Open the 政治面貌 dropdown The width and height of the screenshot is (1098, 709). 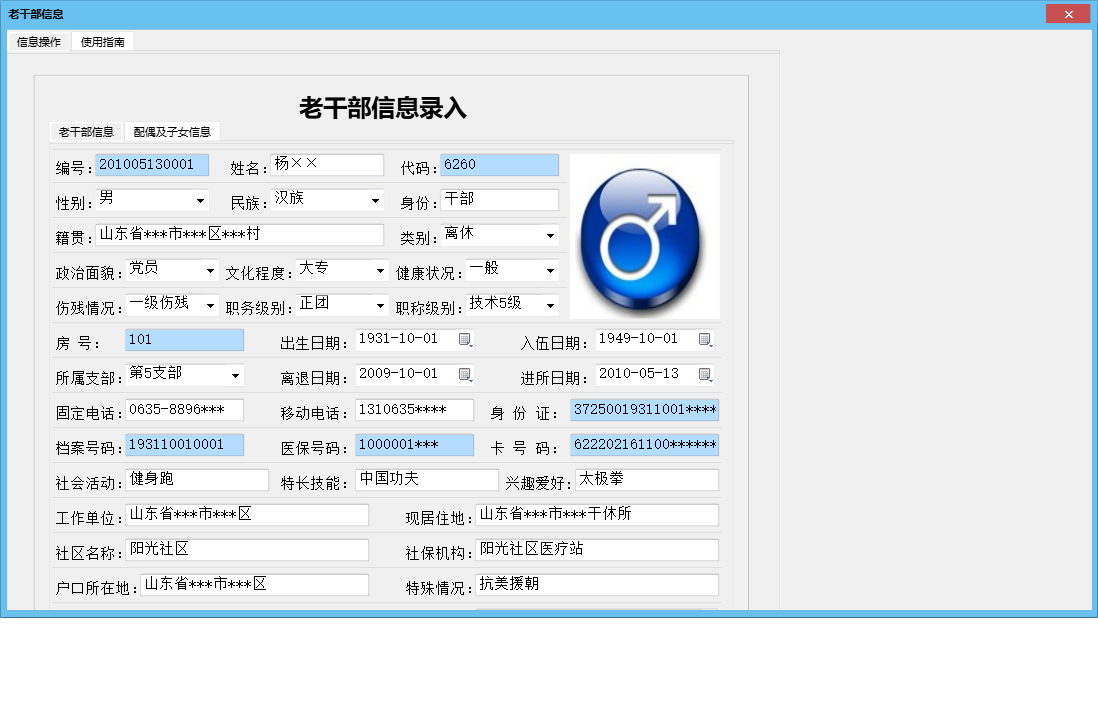coord(209,270)
